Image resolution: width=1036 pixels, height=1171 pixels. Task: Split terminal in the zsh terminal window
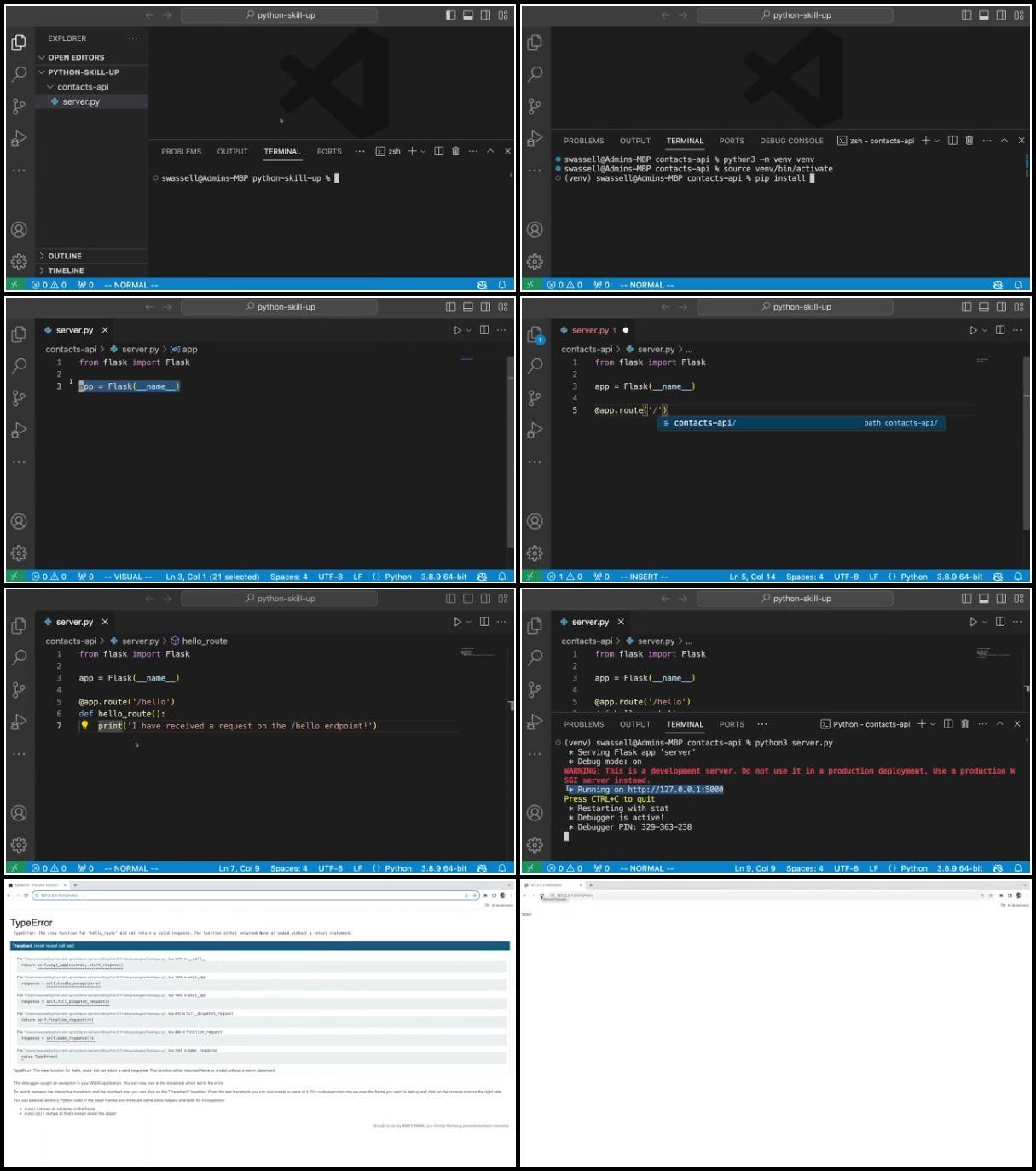click(438, 151)
